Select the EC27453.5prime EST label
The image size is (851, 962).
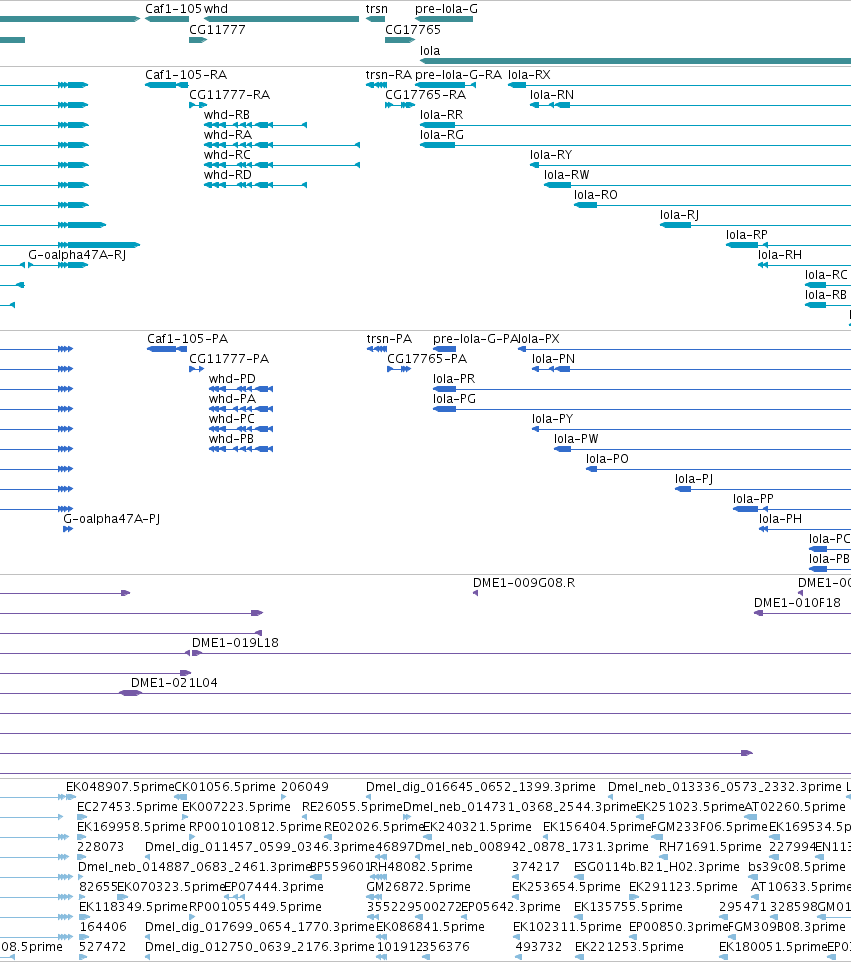click(128, 806)
